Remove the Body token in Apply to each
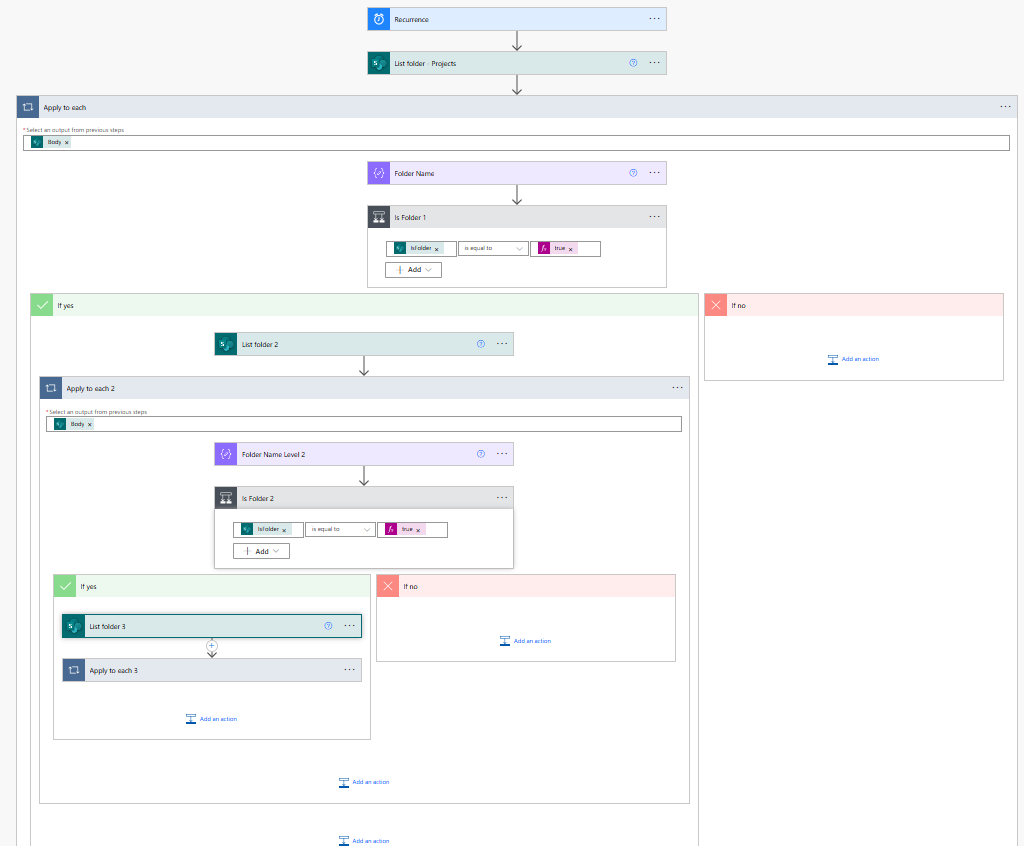Screen dimensions: 1024x846 (x=66, y=142)
